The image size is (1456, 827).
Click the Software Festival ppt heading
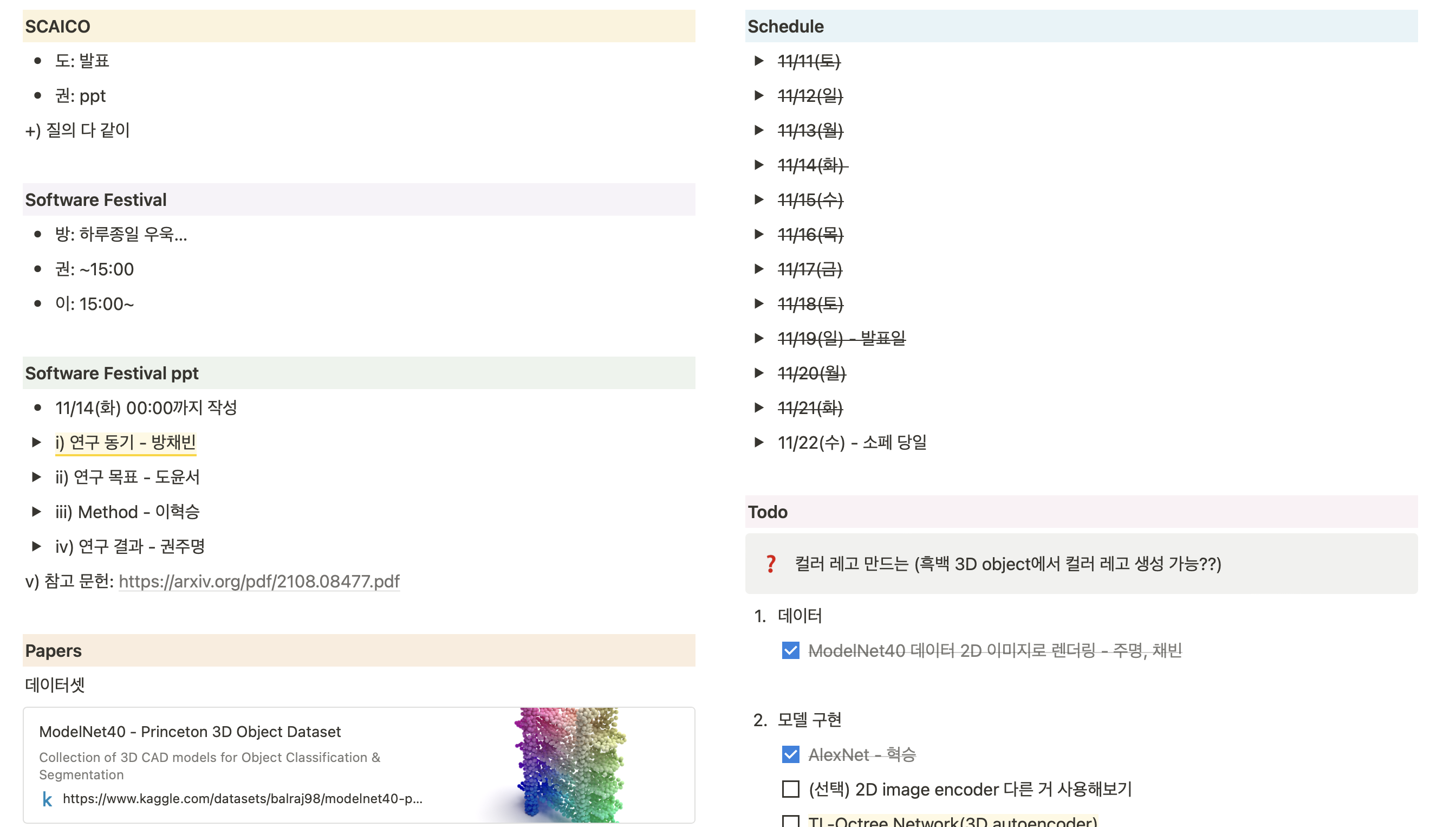[112, 373]
